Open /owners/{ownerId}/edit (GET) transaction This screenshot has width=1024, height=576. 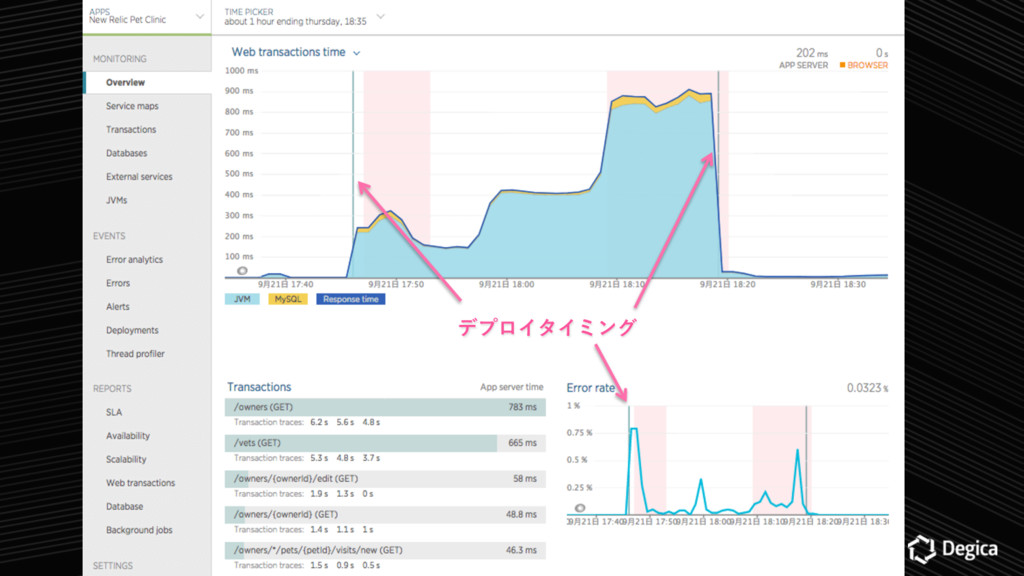pos(385,479)
